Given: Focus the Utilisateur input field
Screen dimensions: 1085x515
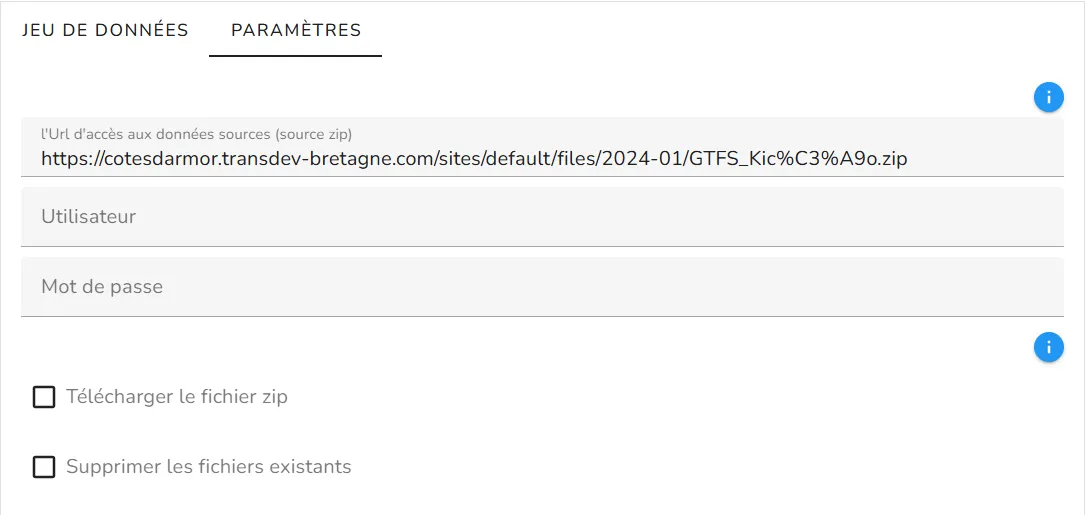Looking at the screenshot, I should pyautogui.click(x=542, y=217).
